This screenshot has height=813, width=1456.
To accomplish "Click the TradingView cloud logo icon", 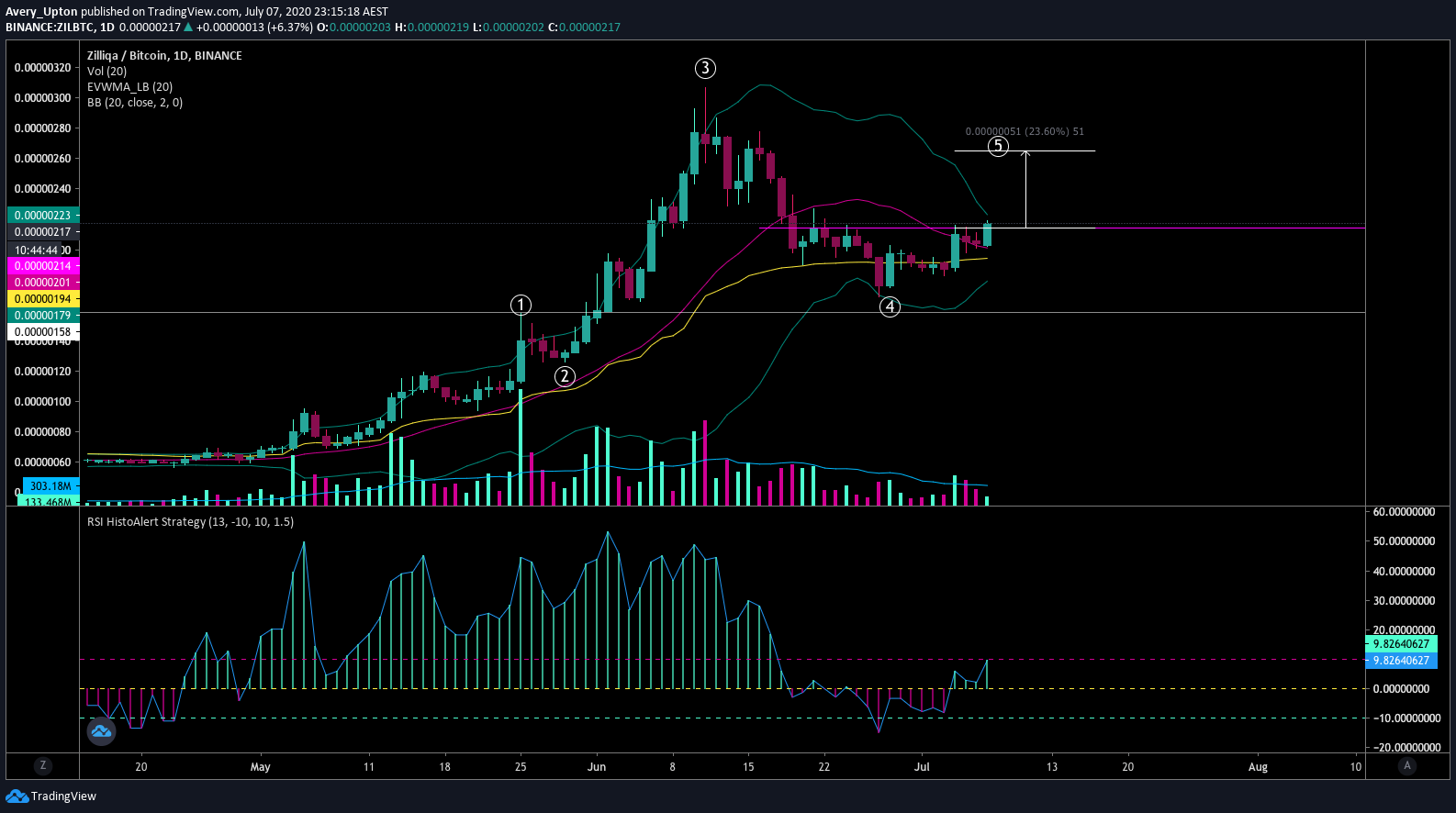I will pyautogui.click(x=17, y=796).
